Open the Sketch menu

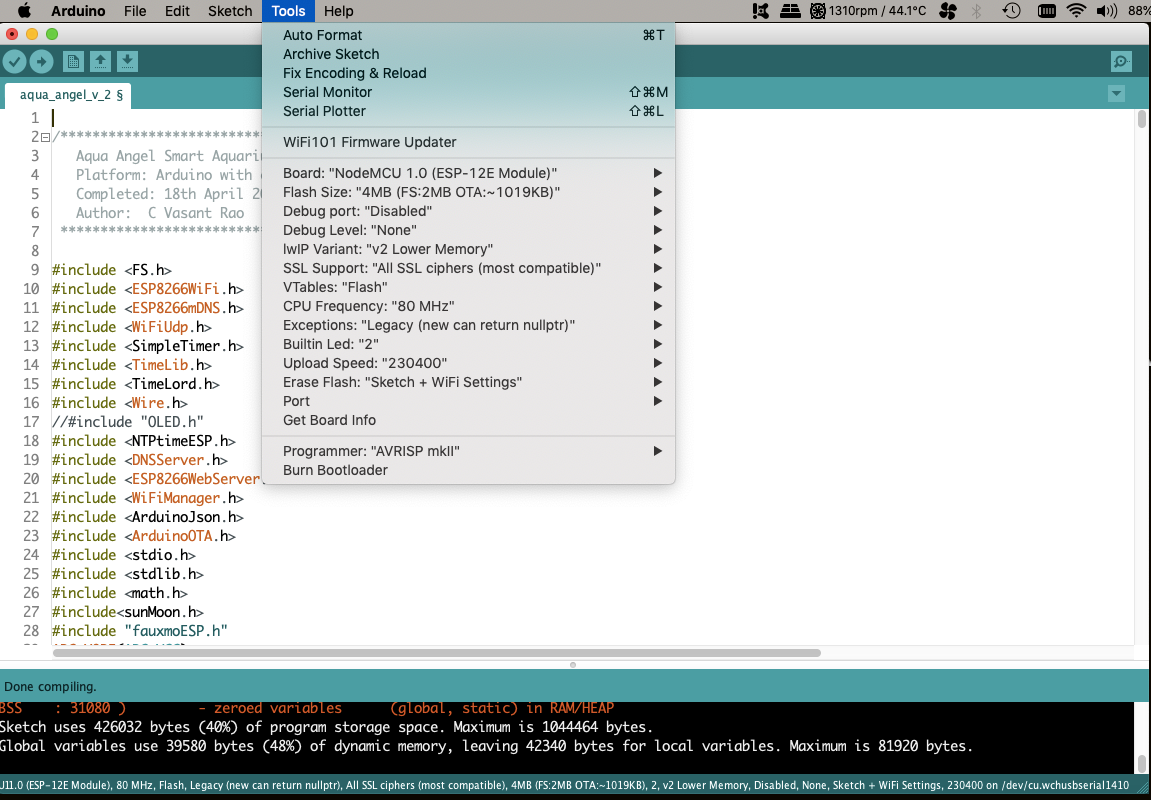pyautogui.click(x=230, y=11)
